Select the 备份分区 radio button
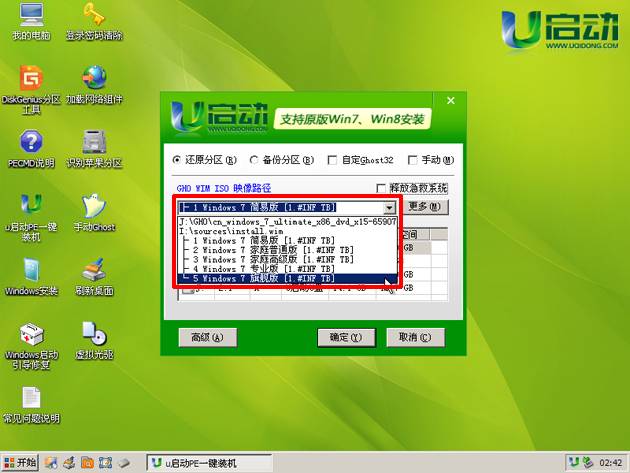 pyautogui.click(x=254, y=159)
